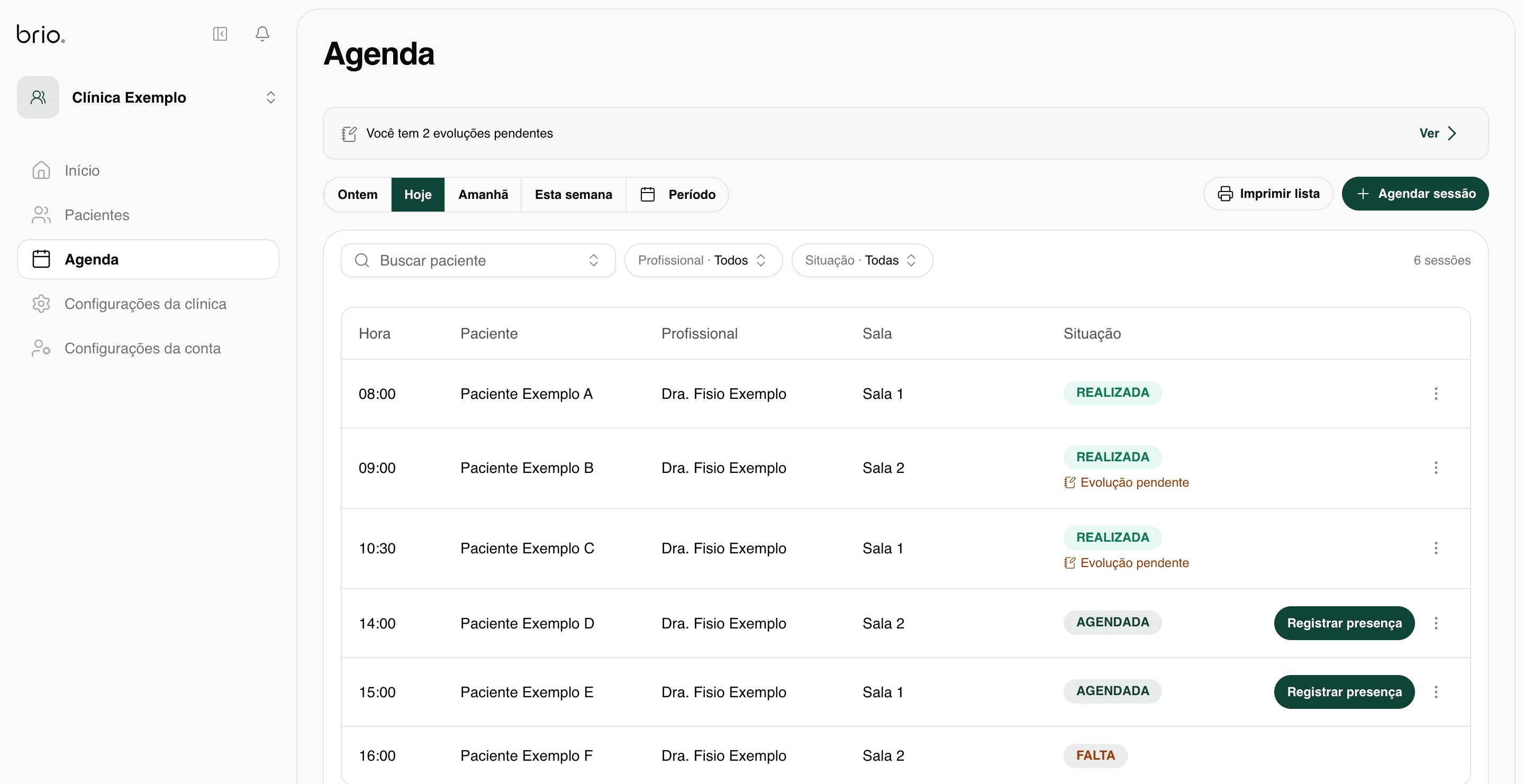Open the Situação Todas filter
This screenshot has width=1524, height=784.
coord(862,260)
